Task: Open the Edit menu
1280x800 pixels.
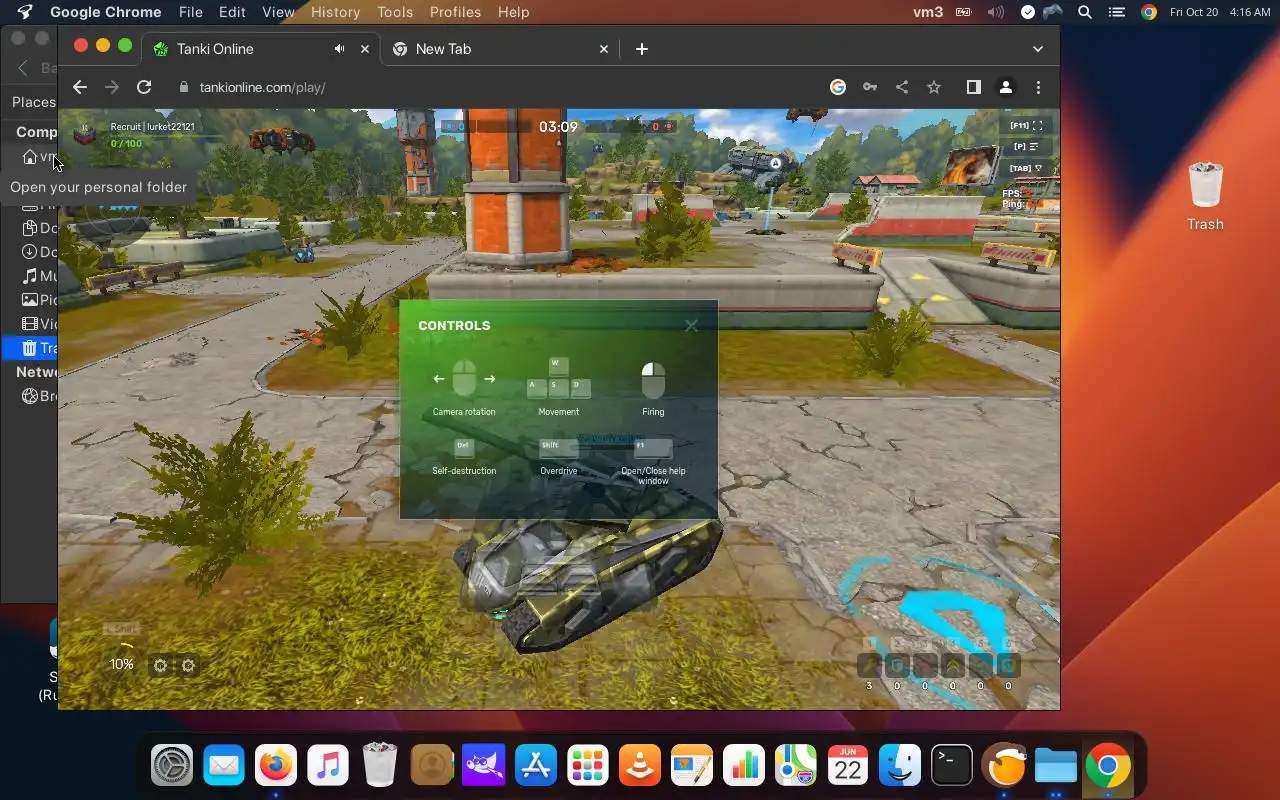Action: 232,12
